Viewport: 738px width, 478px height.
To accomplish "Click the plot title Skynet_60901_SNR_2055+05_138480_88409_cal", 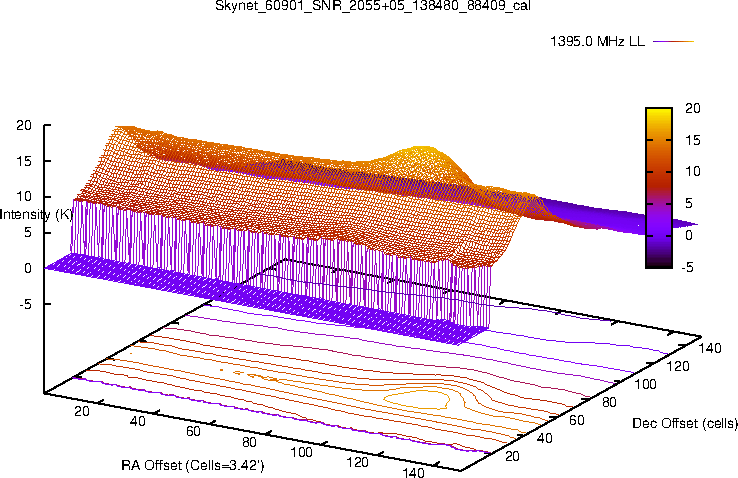I will pos(373,6).
